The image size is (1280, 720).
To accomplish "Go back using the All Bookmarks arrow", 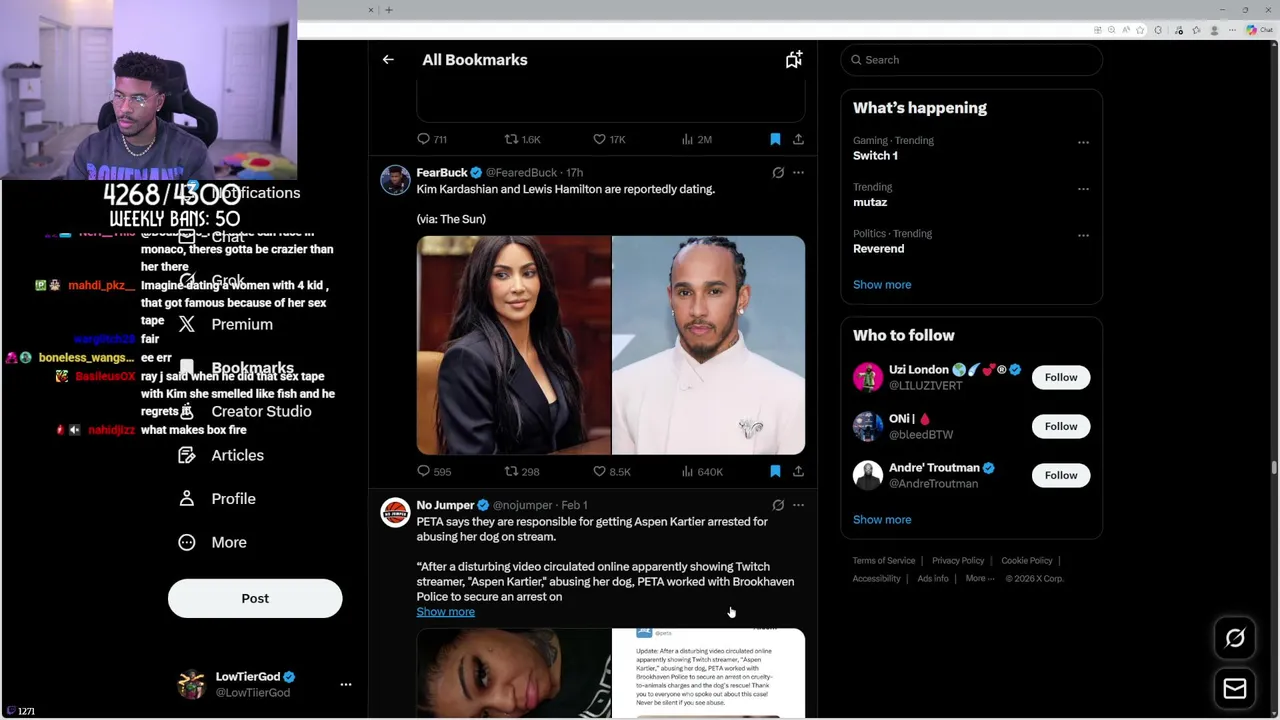I will coord(388,60).
